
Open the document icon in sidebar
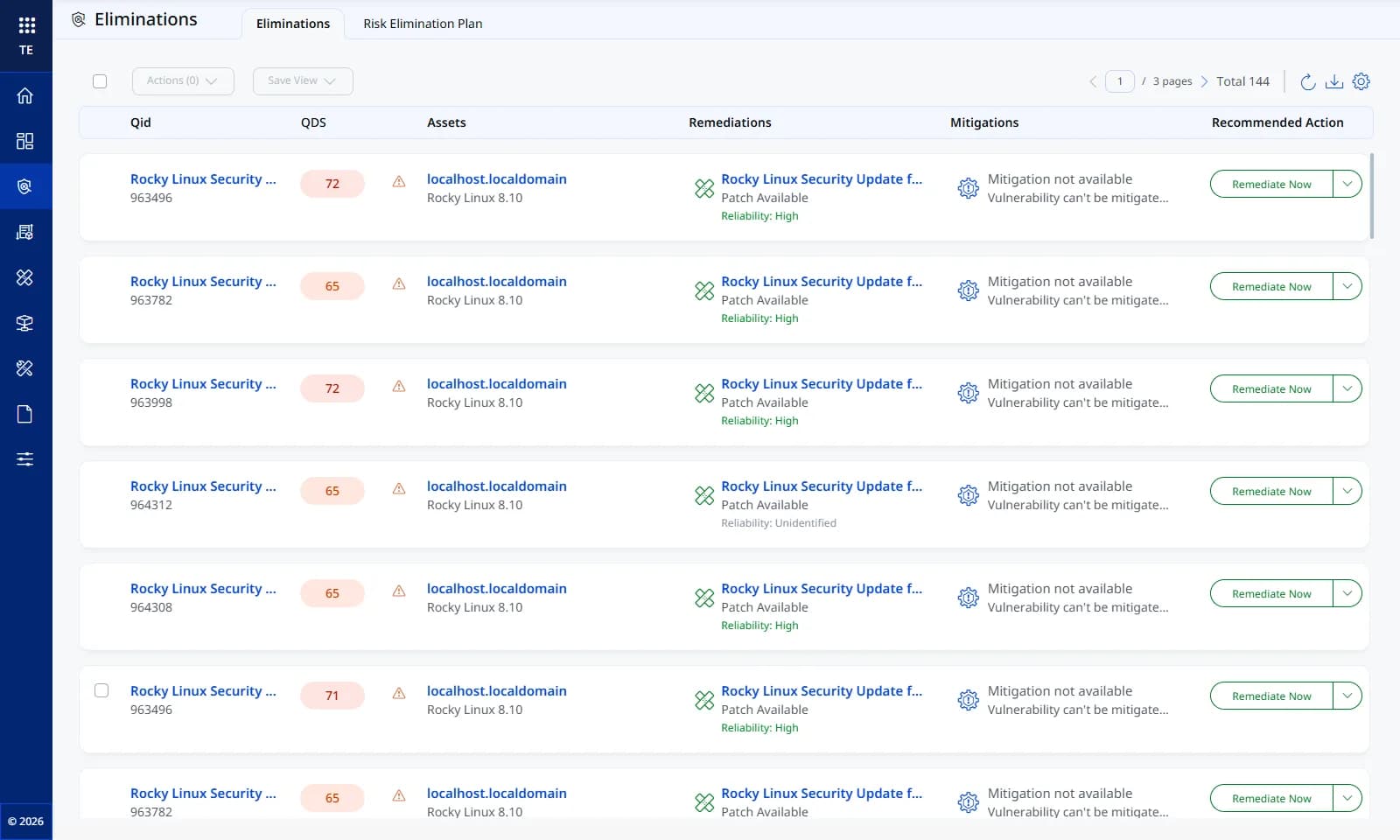pyautogui.click(x=25, y=414)
